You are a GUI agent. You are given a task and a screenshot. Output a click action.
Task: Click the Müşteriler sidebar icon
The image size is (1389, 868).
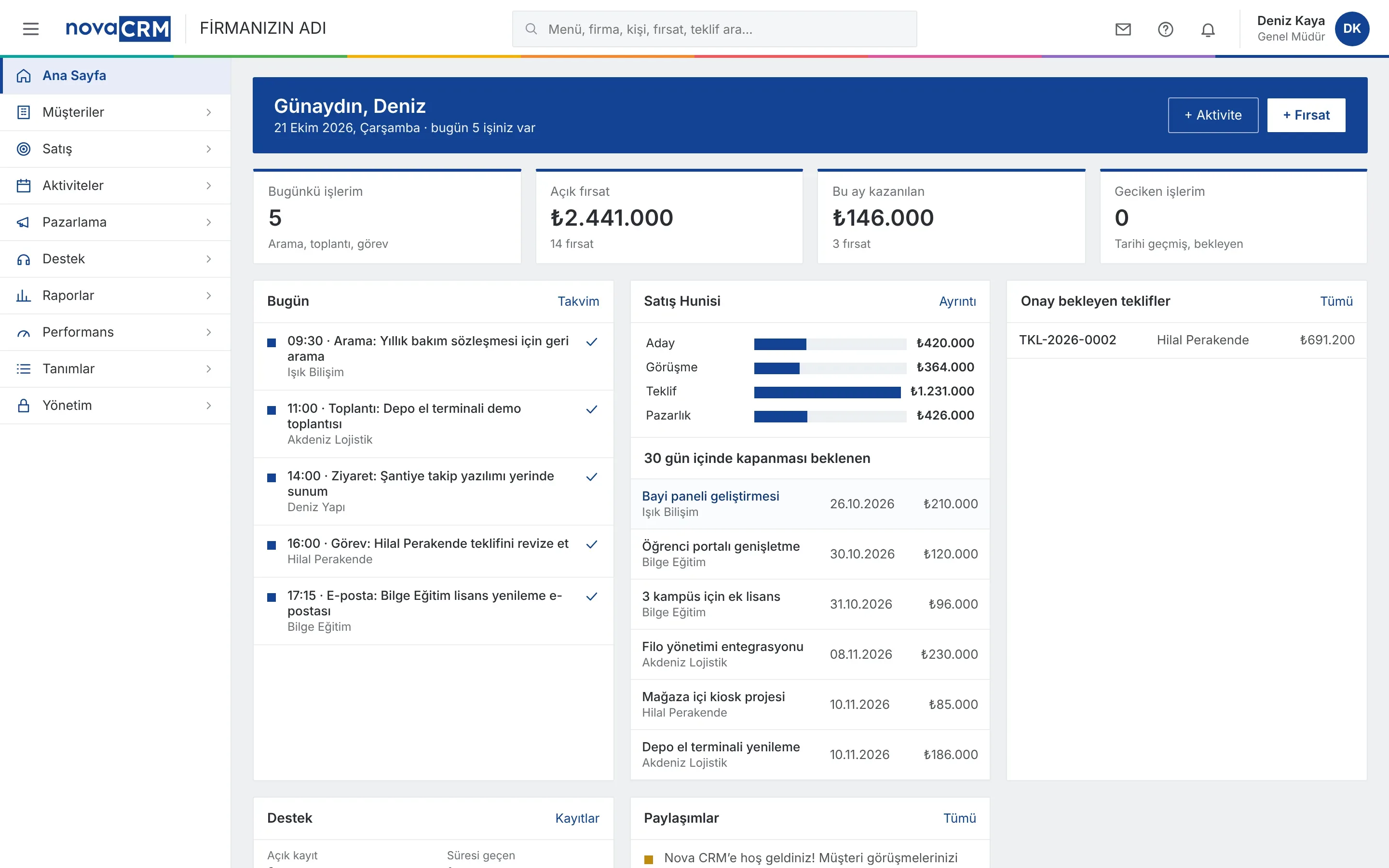pos(24,112)
